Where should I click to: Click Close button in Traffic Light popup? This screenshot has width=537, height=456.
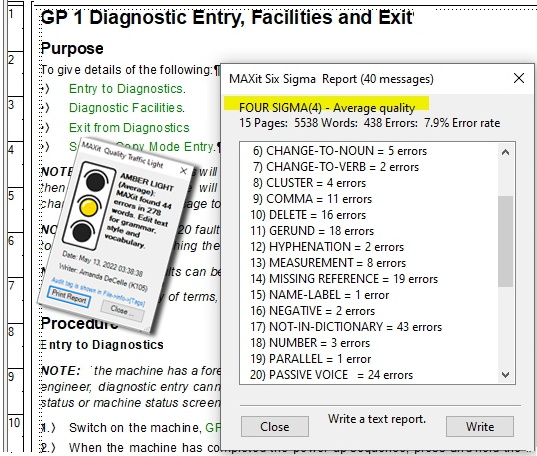(x=122, y=311)
